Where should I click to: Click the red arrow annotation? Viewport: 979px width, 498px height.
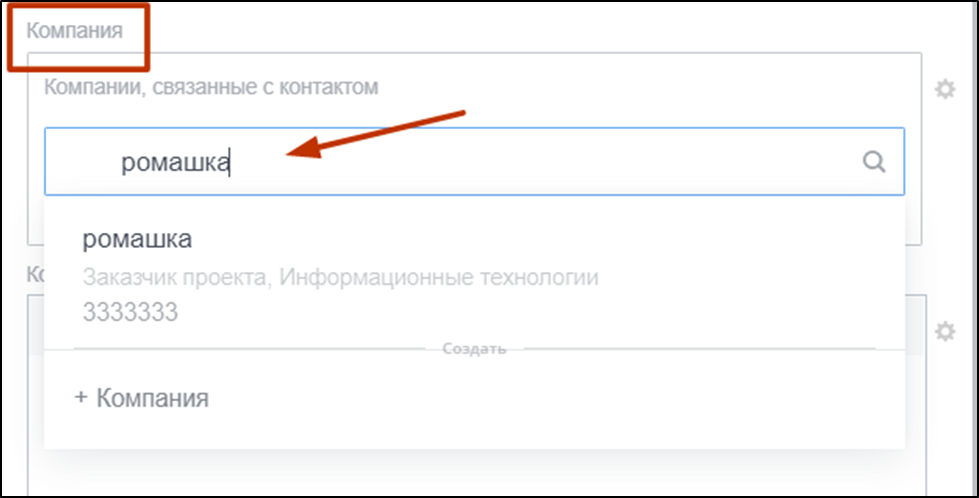click(x=377, y=135)
